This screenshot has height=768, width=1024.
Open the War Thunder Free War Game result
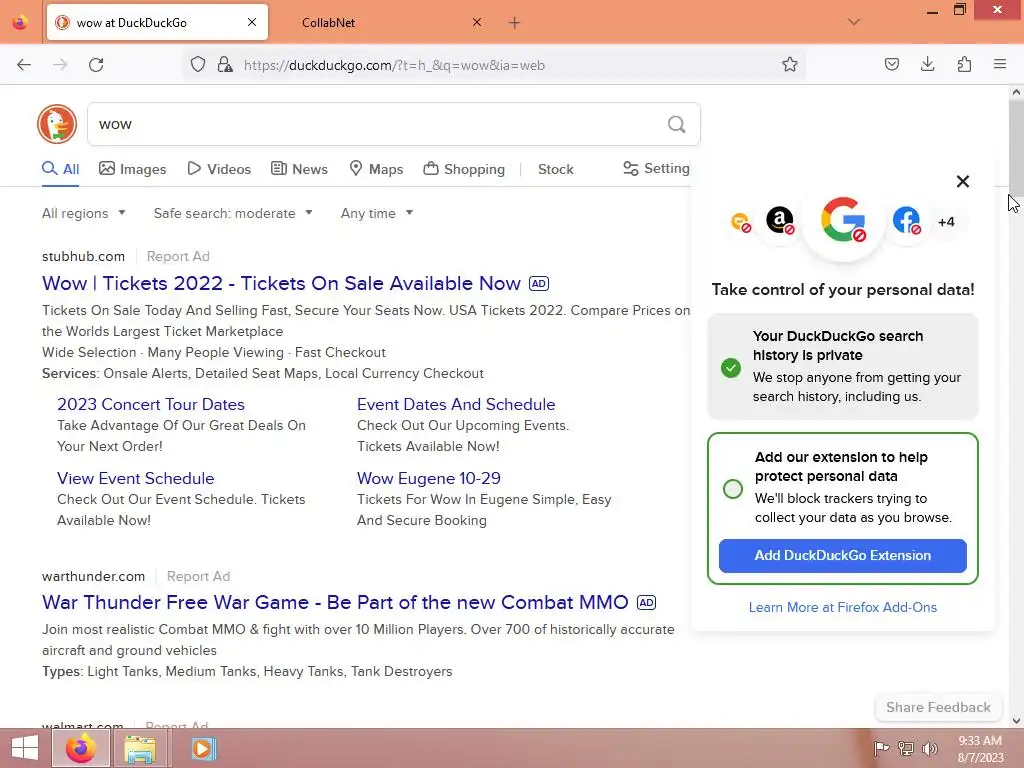pyautogui.click(x=335, y=602)
